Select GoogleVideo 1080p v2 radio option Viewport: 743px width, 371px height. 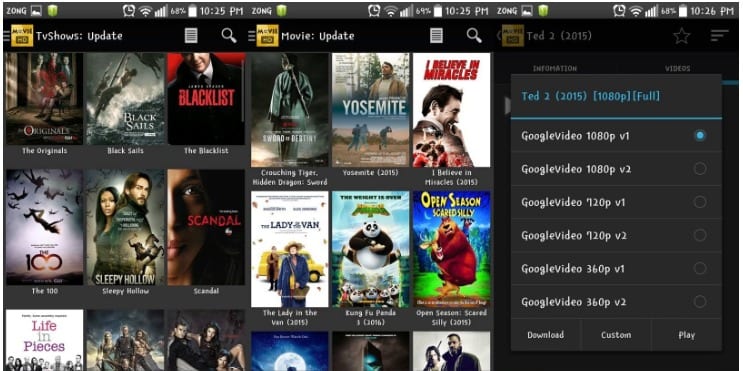(x=700, y=169)
